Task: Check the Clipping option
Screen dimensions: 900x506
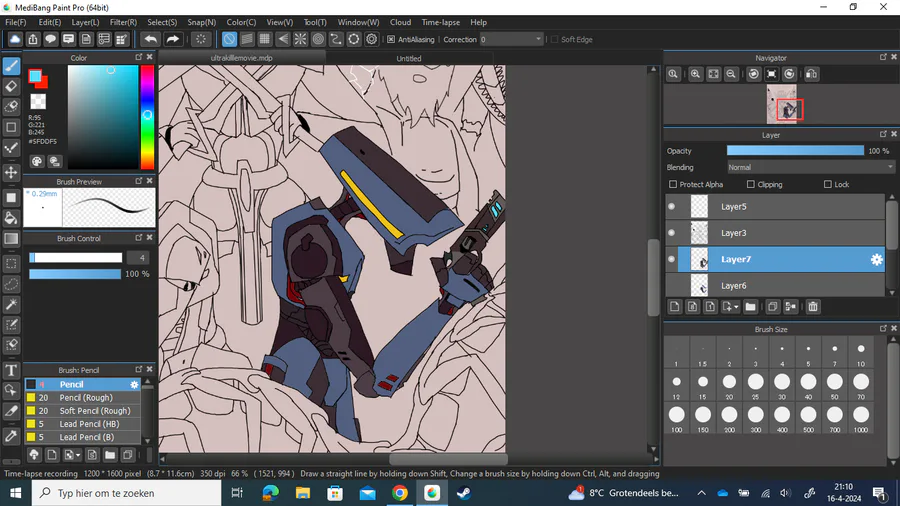Action: tap(751, 184)
